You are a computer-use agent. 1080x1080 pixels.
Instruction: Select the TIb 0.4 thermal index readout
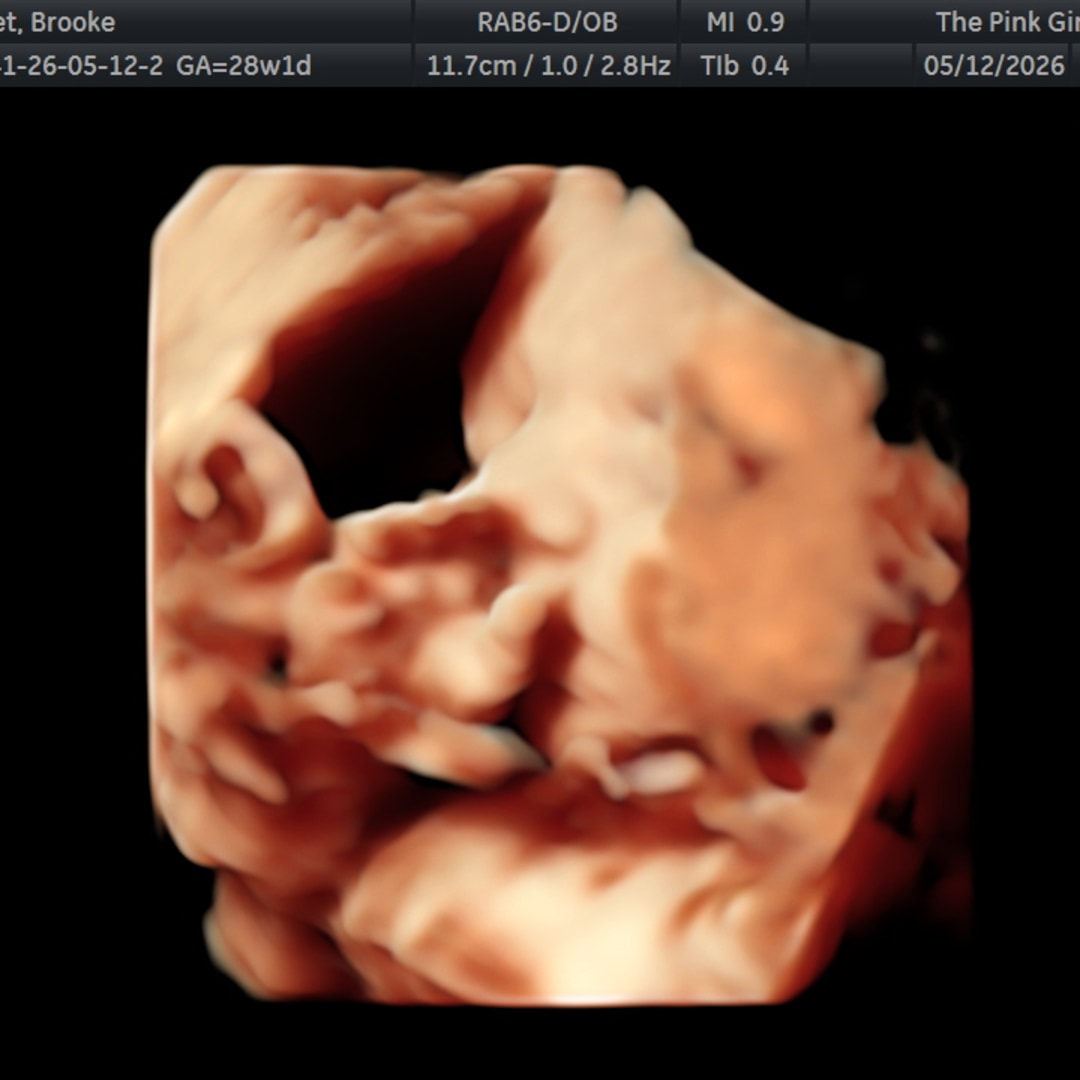(745, 66)
